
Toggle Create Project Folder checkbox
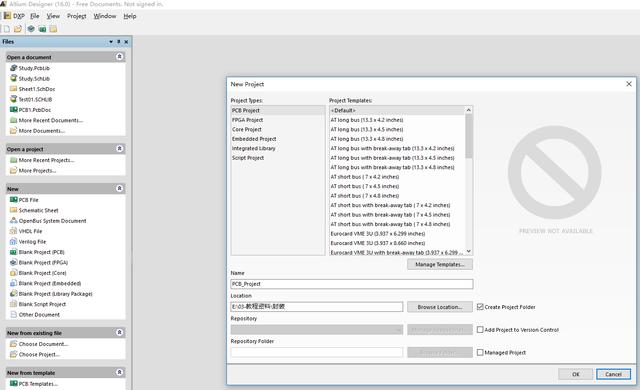pos(480,307)
